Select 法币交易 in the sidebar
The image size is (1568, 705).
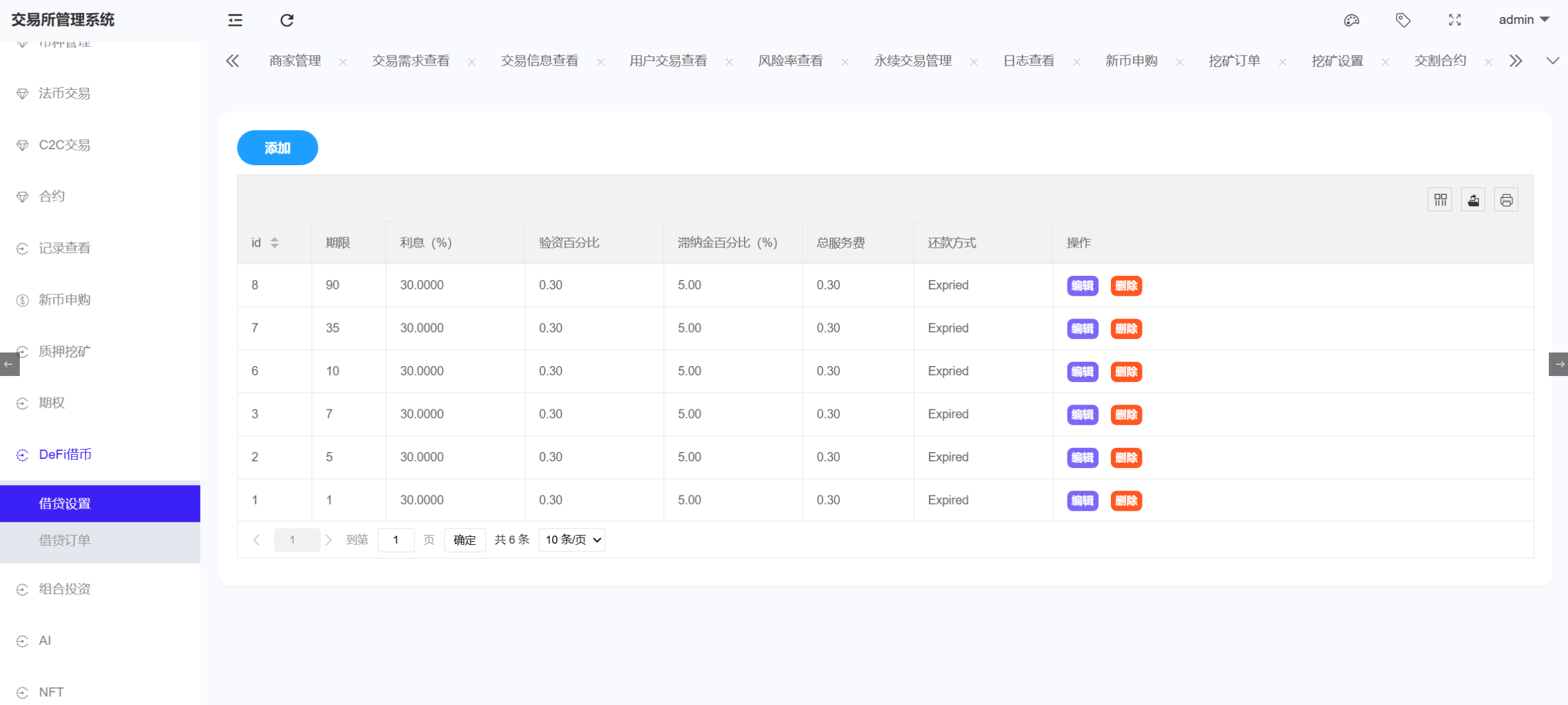tap(65, 93)
